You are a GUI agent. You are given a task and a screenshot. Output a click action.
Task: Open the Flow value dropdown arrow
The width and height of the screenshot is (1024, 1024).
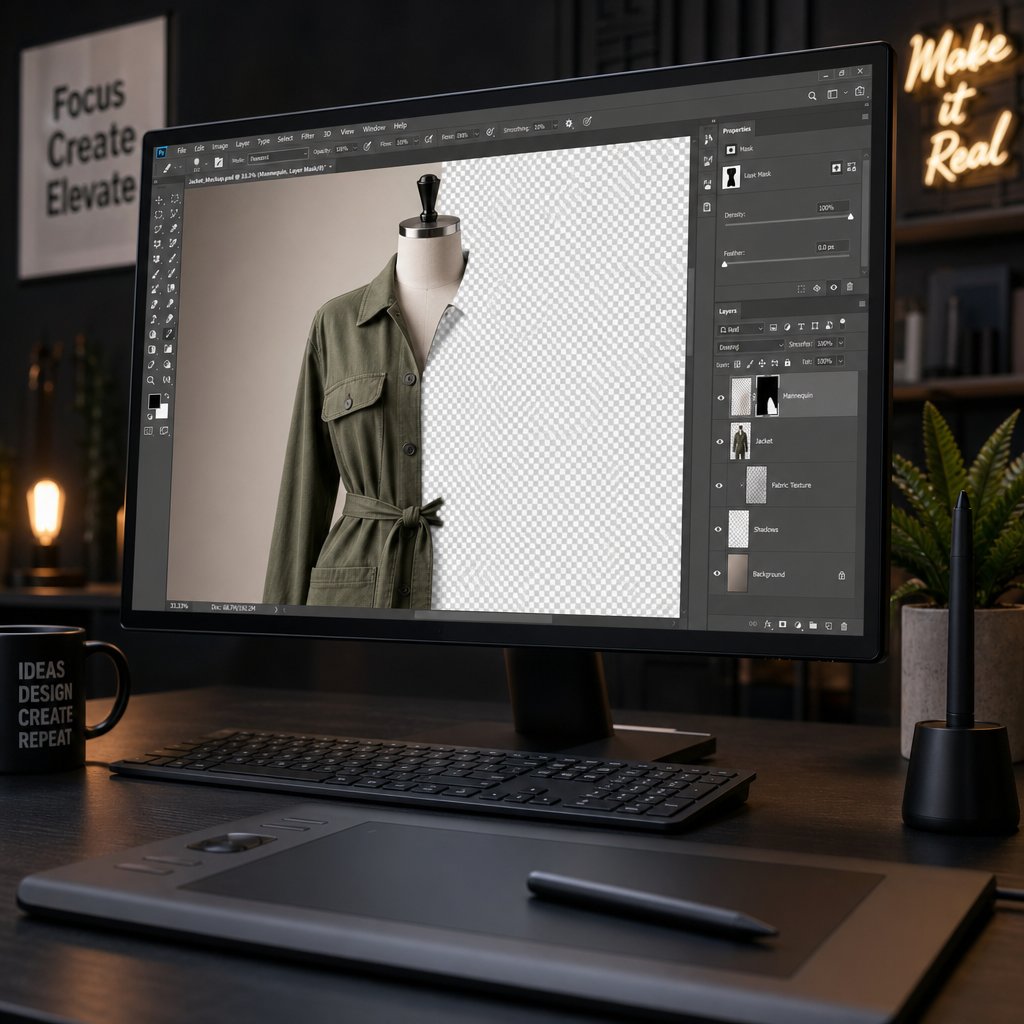pyautogui.click(x=416, y=140)
